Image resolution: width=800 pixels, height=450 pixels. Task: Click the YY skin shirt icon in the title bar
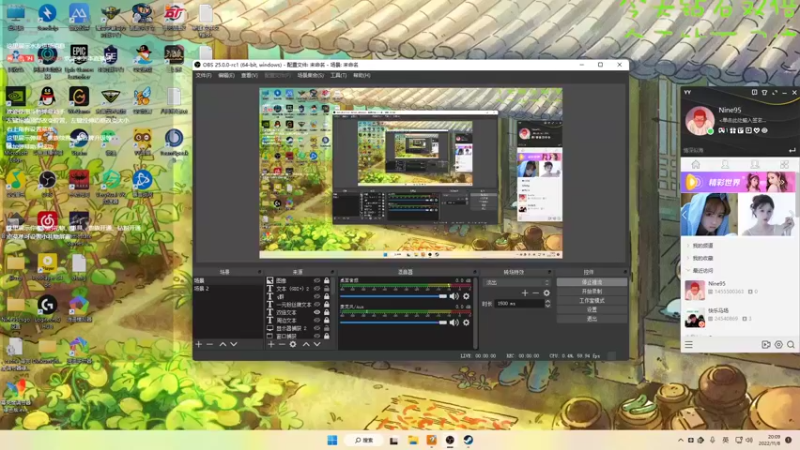click(764, 92)
